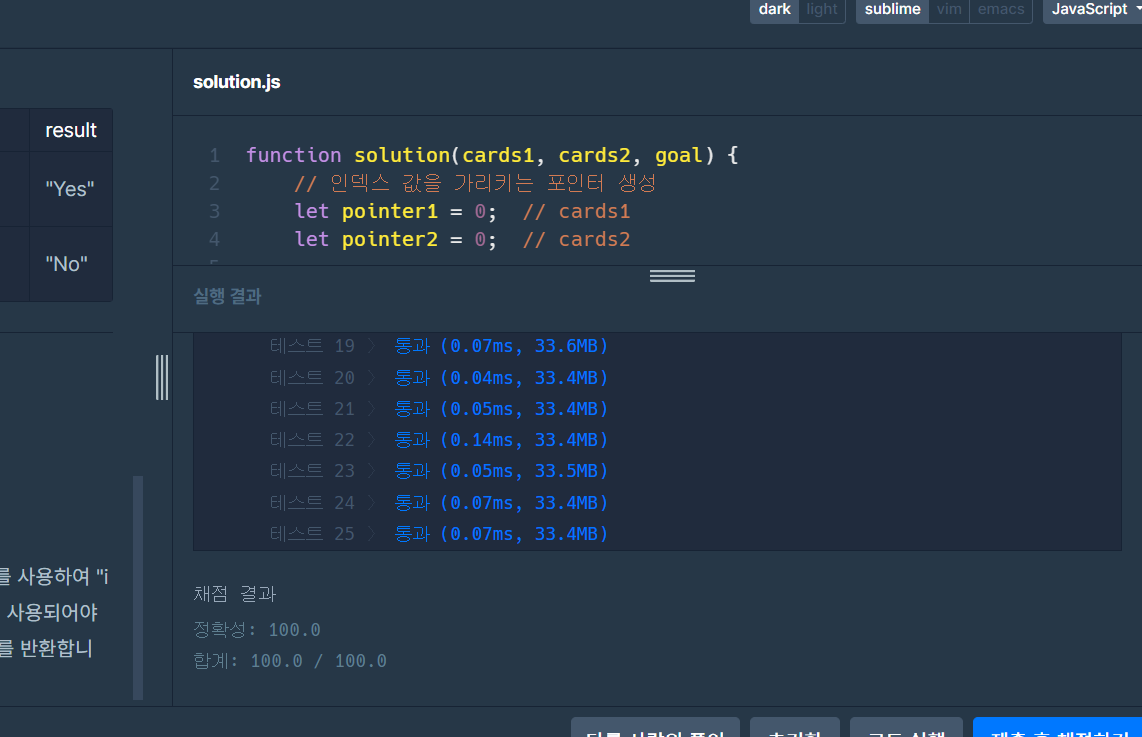Open the JavaScript language dropdown
The height and width of the screenshot is (737, 1142).
point(1092,9)
